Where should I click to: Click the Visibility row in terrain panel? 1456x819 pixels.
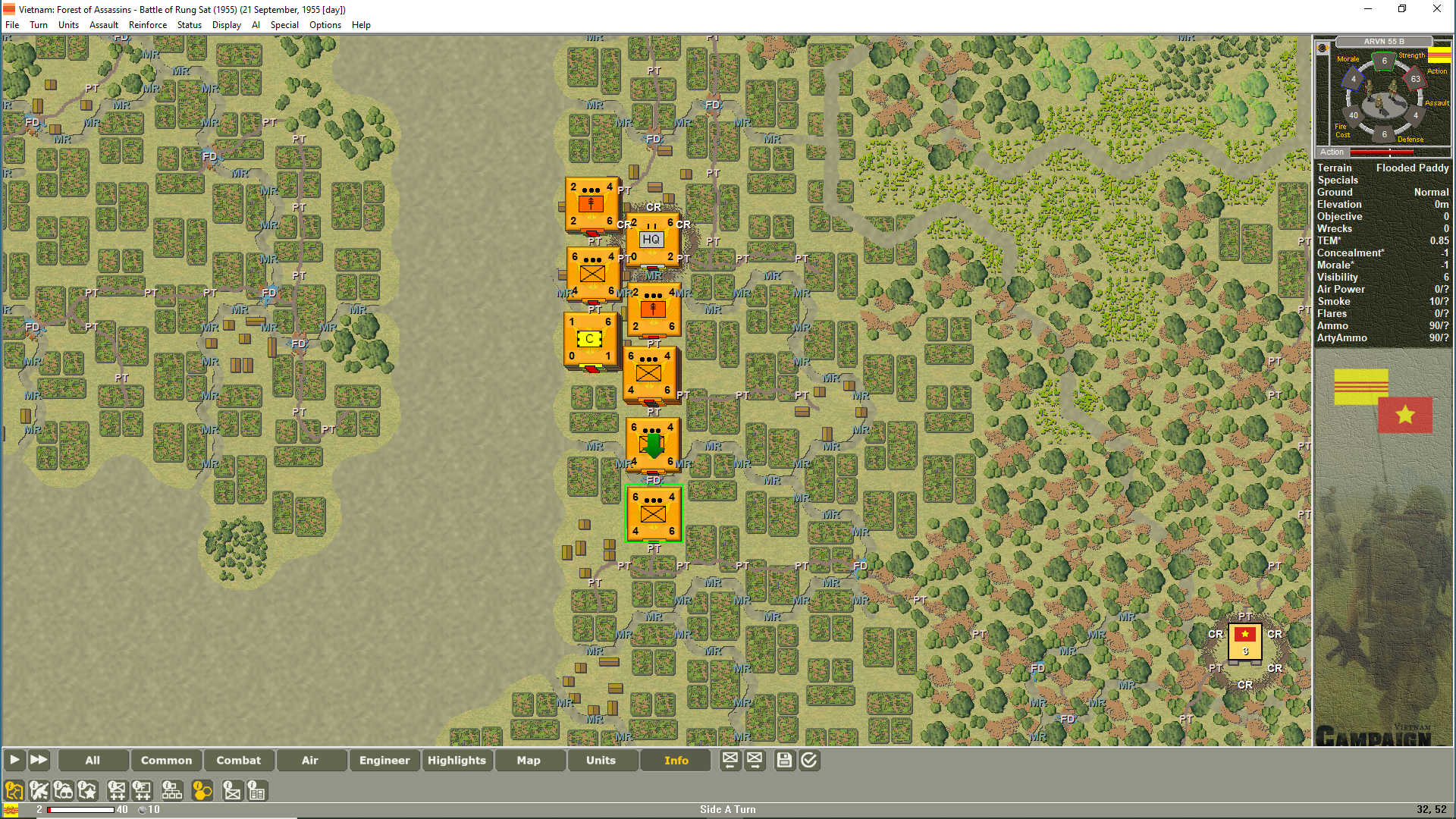[1382, 277]
